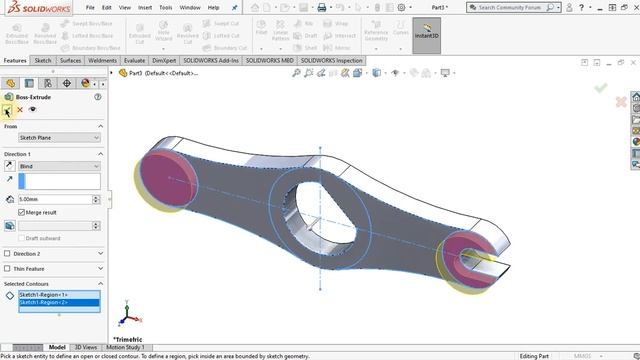This screenshot has height=360, width=640.
Task: Open the DimXpertManager crosshair tab
Action: tap(67, 83)
